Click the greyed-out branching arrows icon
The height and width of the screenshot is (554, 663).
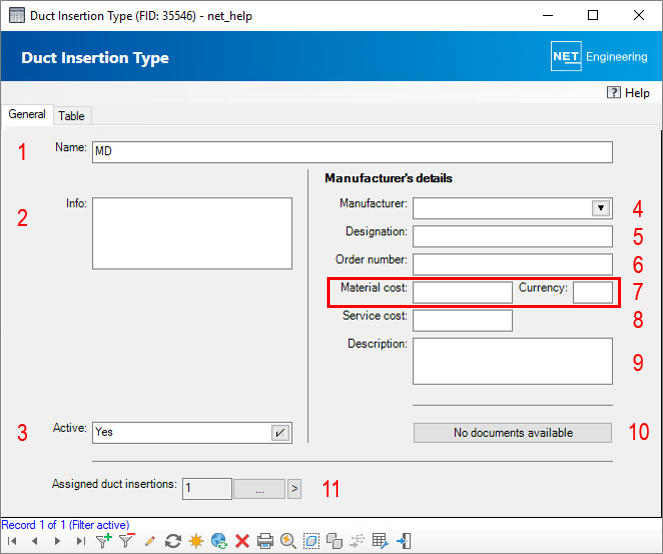(x=357, y=541)
